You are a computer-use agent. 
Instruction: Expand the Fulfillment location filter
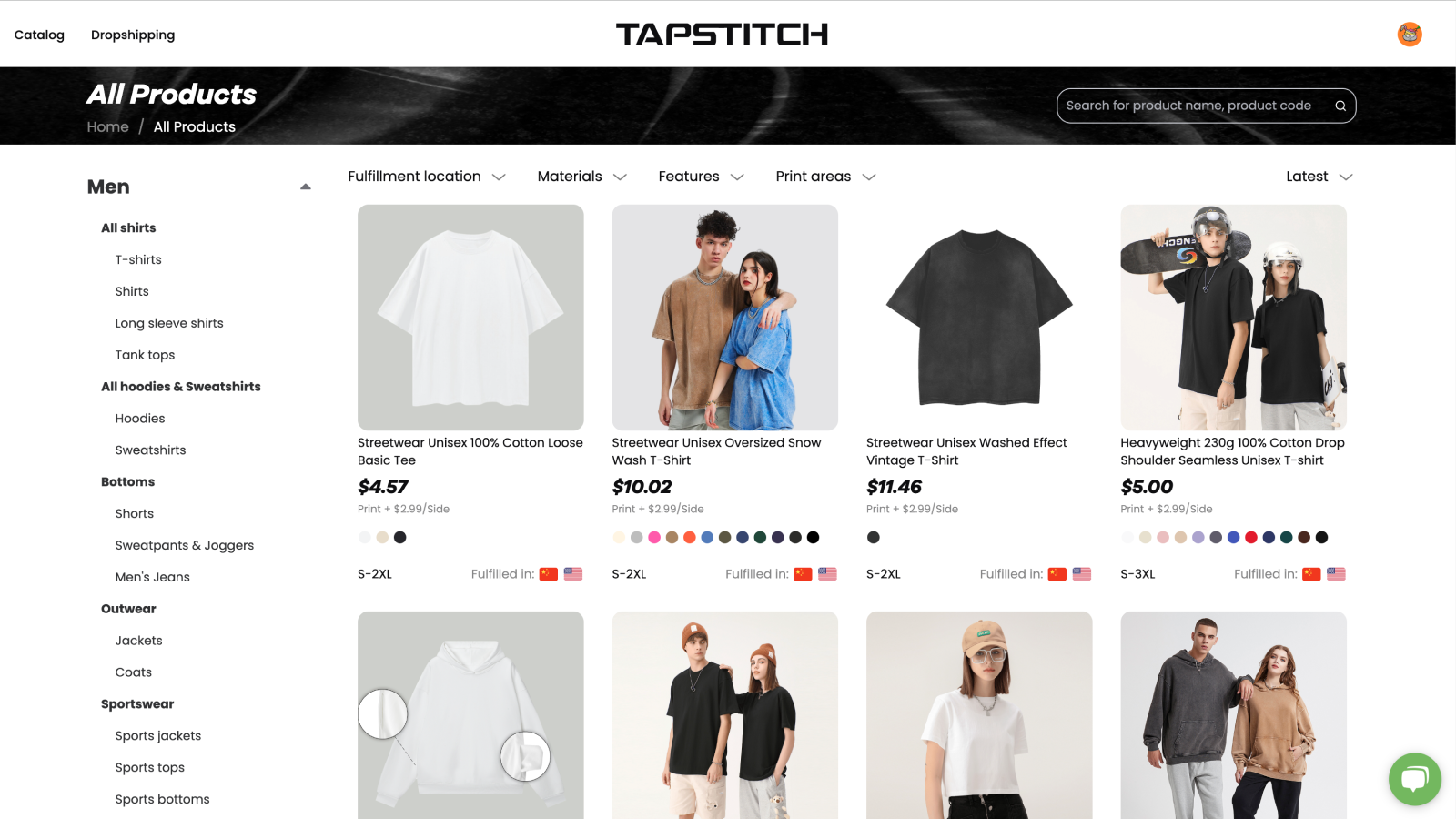click(x=426, y=177)
